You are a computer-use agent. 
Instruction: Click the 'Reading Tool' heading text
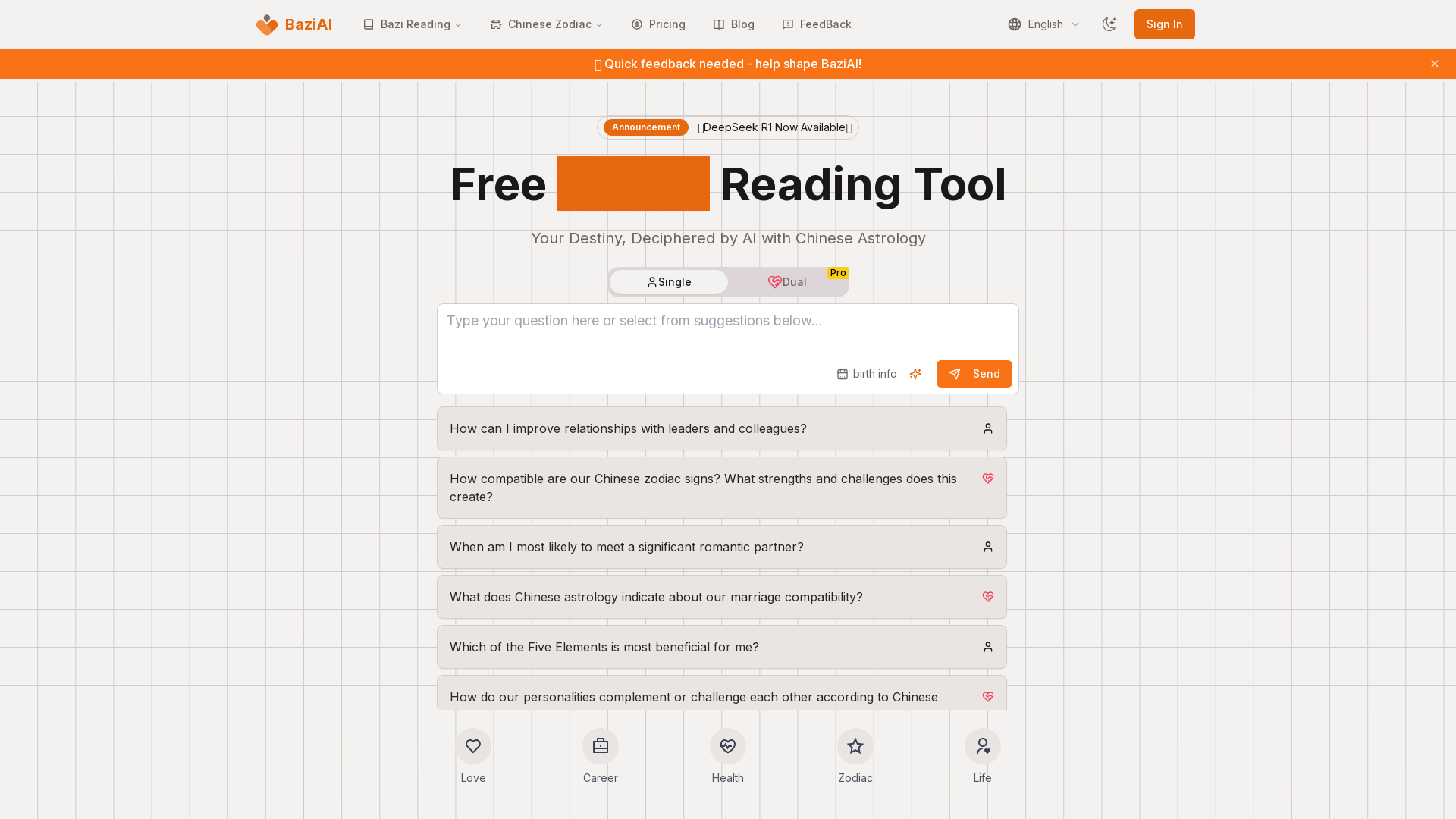click(x=863, y=184)
